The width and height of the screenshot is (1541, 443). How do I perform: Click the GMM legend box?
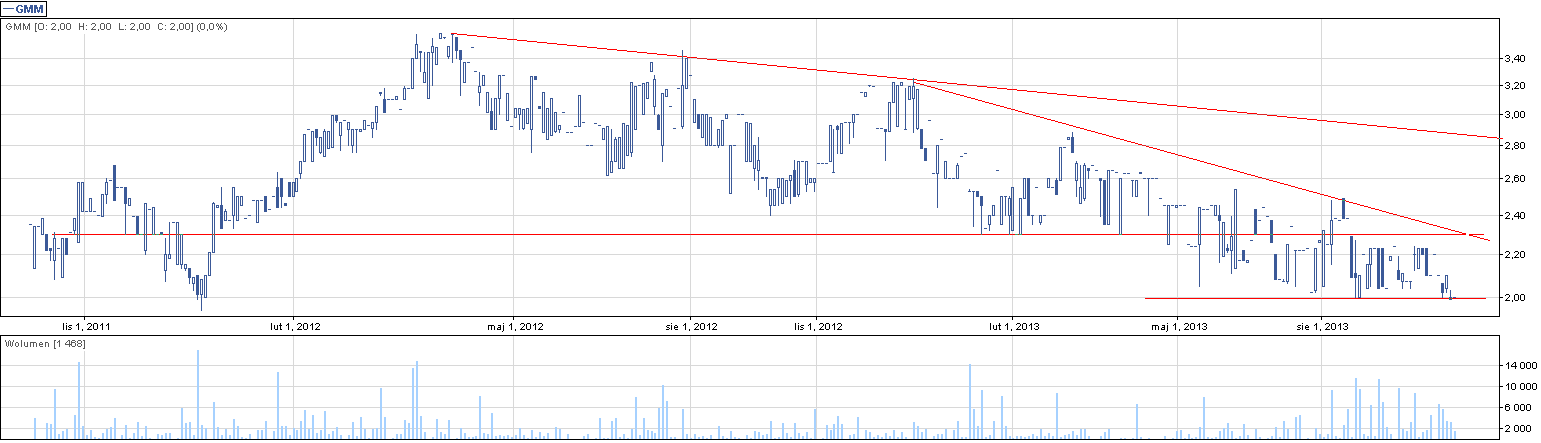click(x=25, y=8)
